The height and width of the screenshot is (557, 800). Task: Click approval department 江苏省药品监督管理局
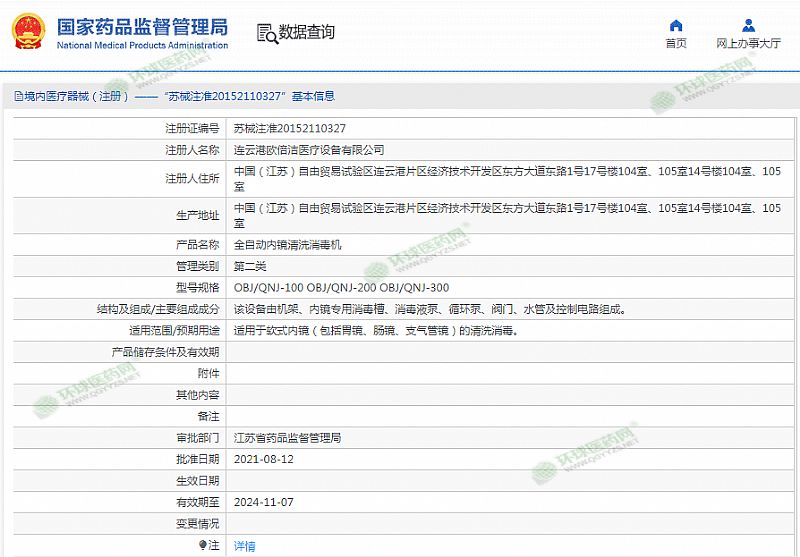(x=287, y=438)
